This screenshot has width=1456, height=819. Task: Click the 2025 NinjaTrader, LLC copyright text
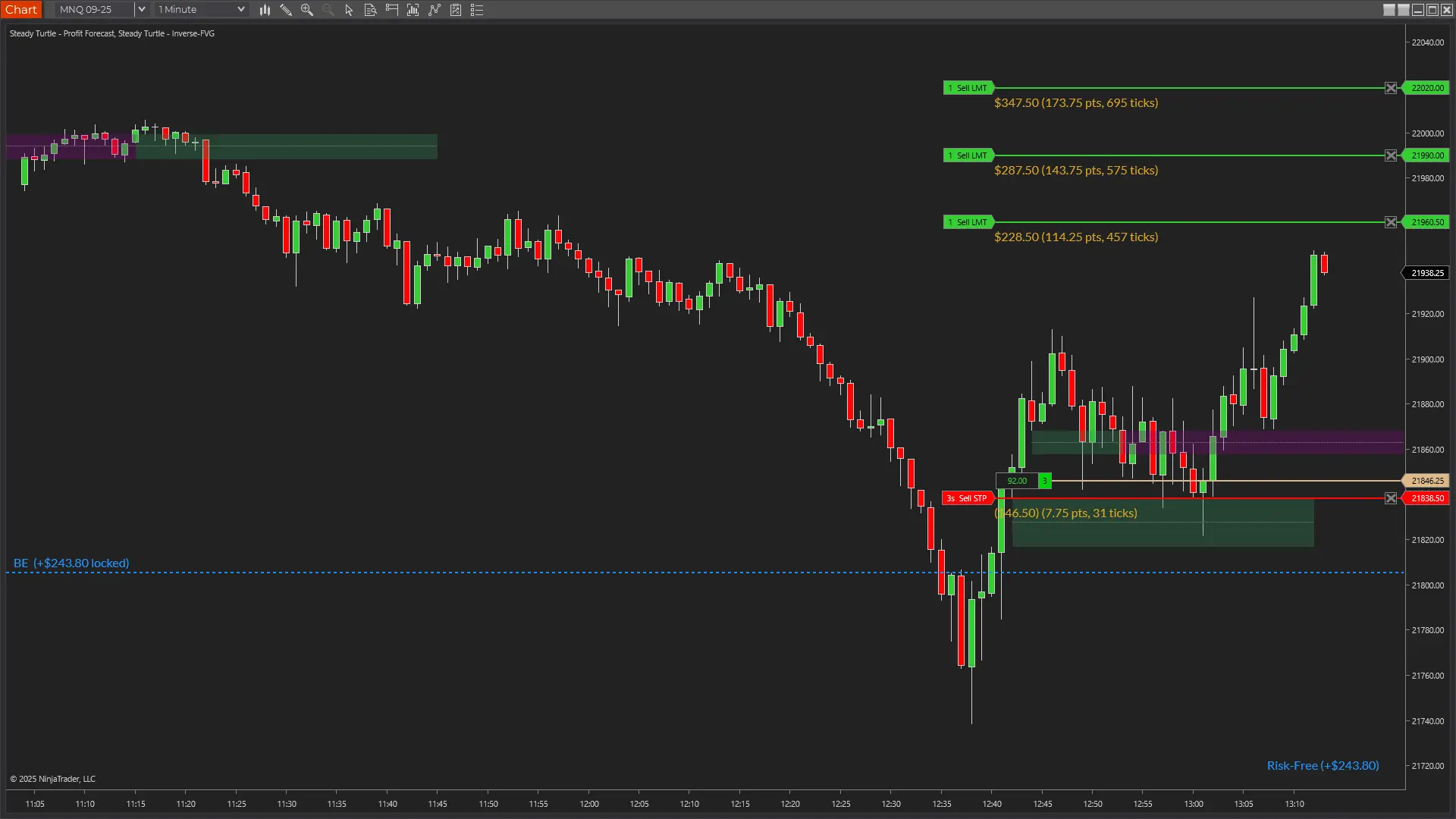[x=52, y=779]
